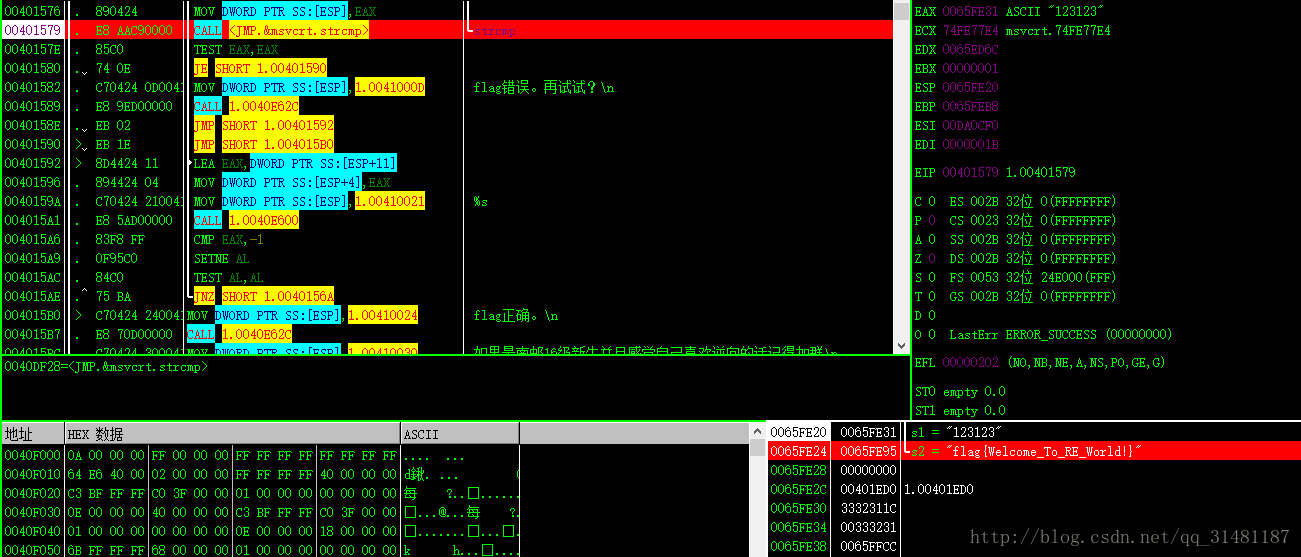
Task: Select CMP EAX,-1 instruction
Action: point(229,240)
